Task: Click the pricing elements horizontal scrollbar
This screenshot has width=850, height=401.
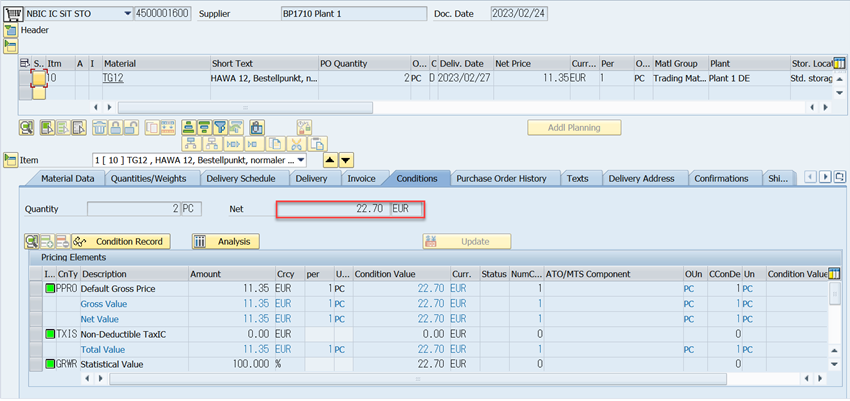Action: click(417, 379)
